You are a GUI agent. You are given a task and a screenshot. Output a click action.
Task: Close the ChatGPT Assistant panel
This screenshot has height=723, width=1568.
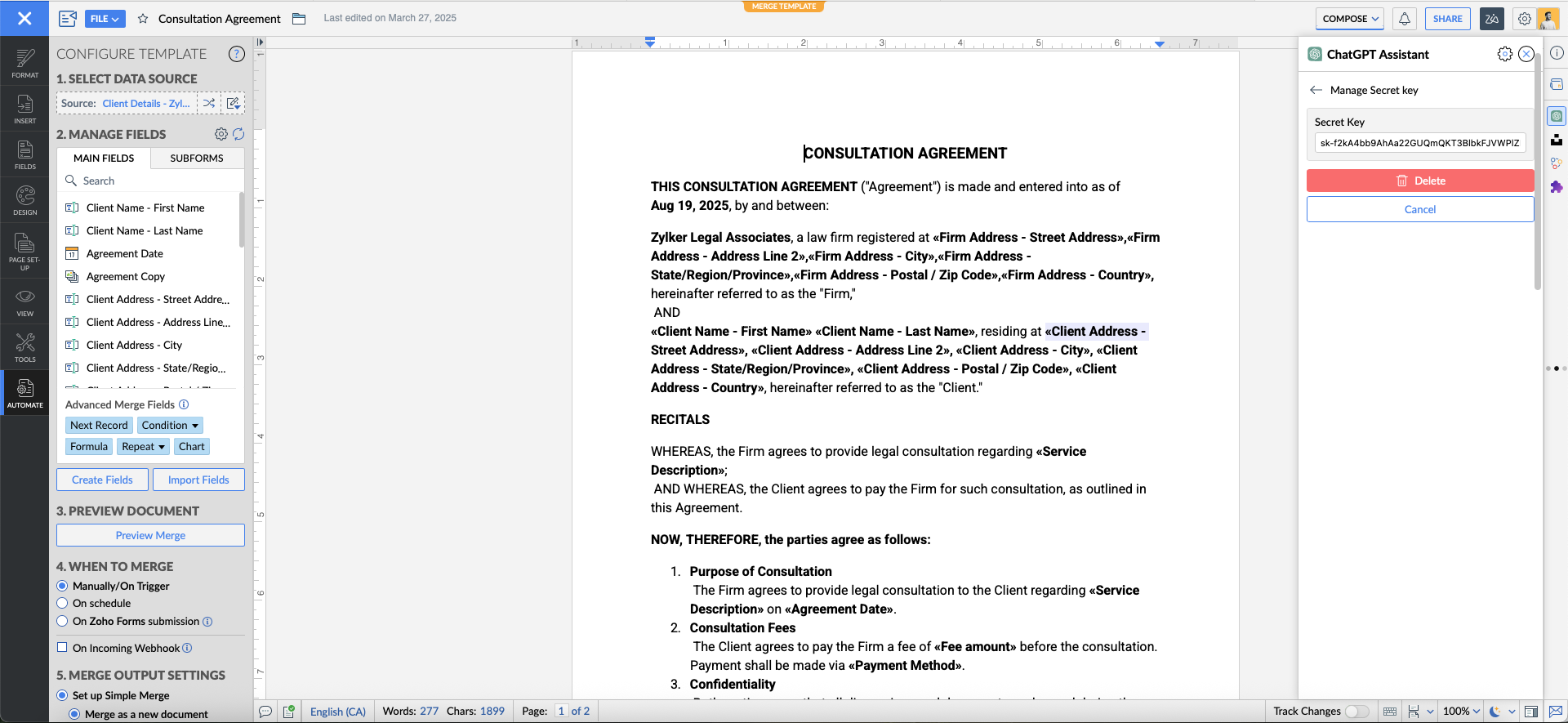(1526, 54)
